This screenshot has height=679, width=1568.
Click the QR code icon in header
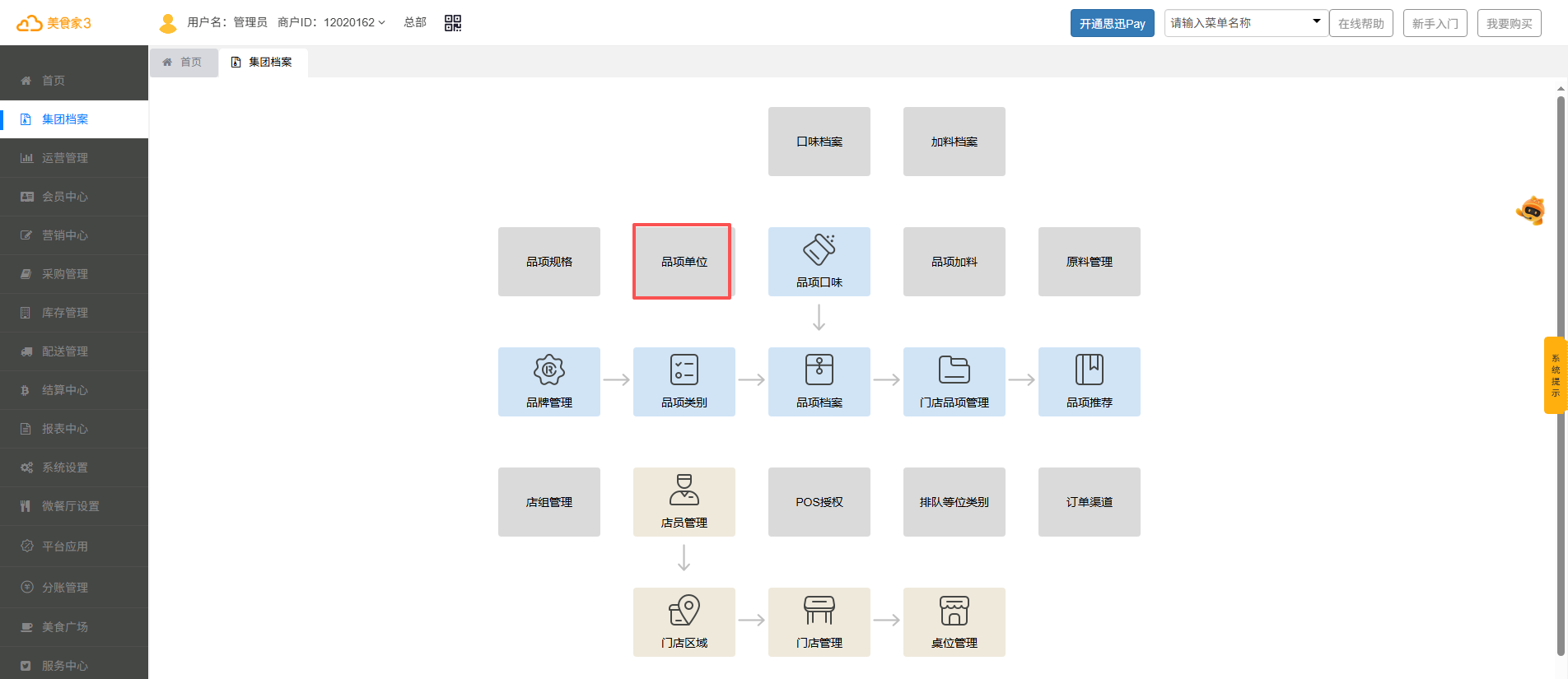click(453, 23)
